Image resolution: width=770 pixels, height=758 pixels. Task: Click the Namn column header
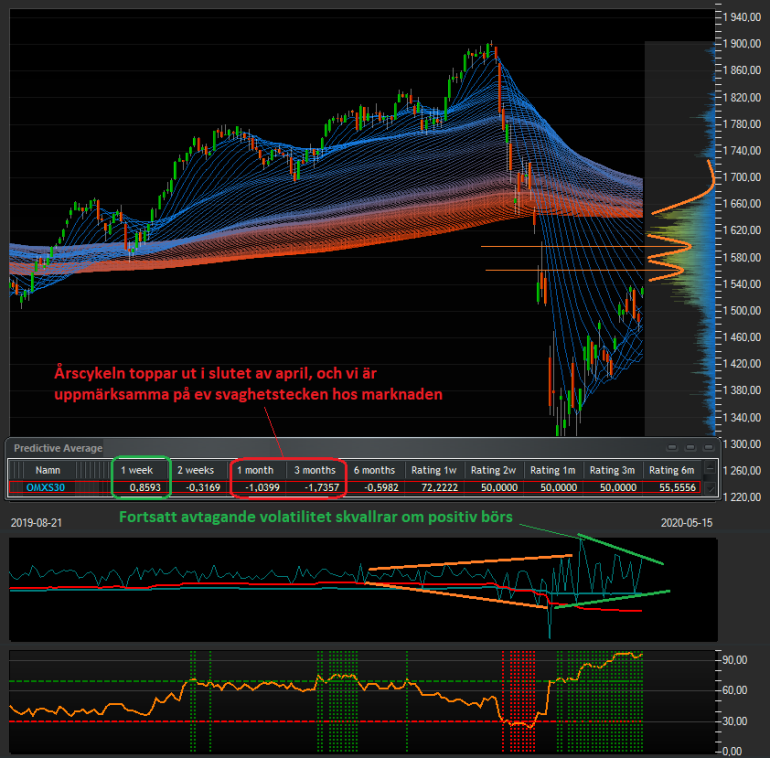coord(48,470)
